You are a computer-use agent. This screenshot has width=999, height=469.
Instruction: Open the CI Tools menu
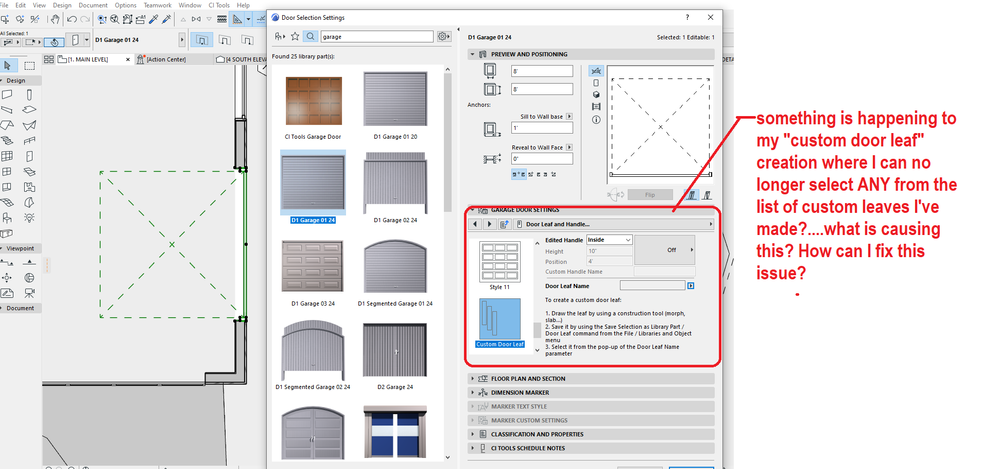pos(219,5)
